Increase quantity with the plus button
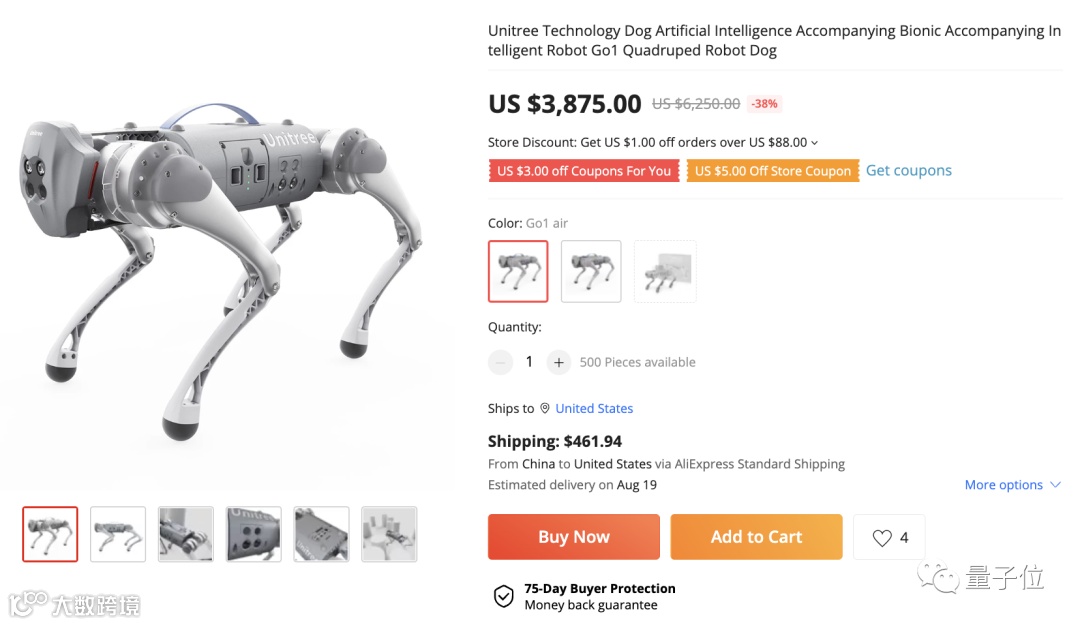Screen dimensions: 1080x625 (559, 362)
